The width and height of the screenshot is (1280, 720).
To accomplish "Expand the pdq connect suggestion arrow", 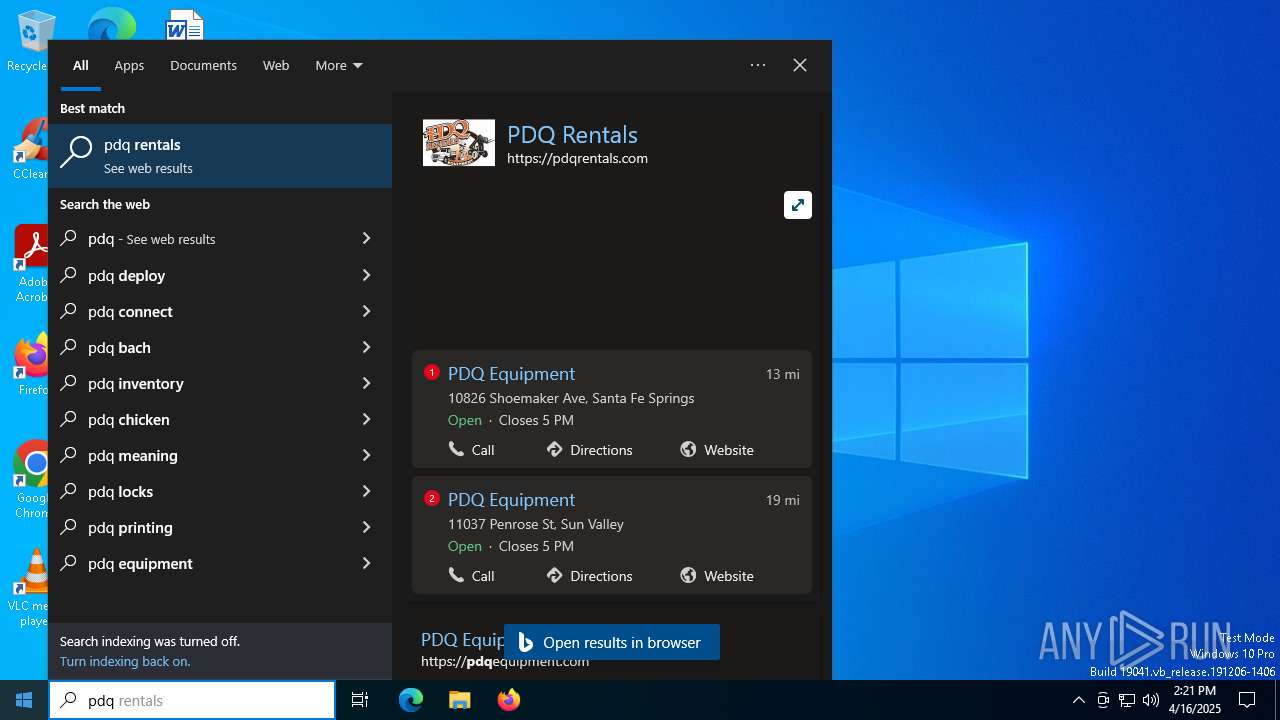I will tap(366, 311).
